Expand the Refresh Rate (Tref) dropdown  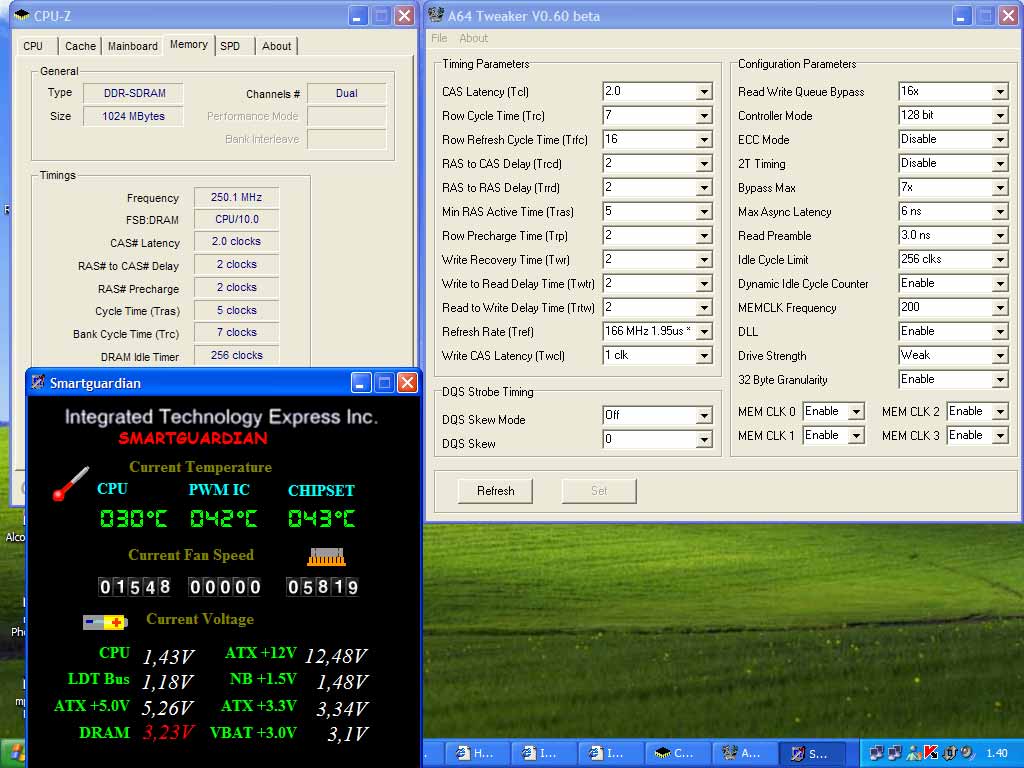pyautogui.click(x=704, y=332)
